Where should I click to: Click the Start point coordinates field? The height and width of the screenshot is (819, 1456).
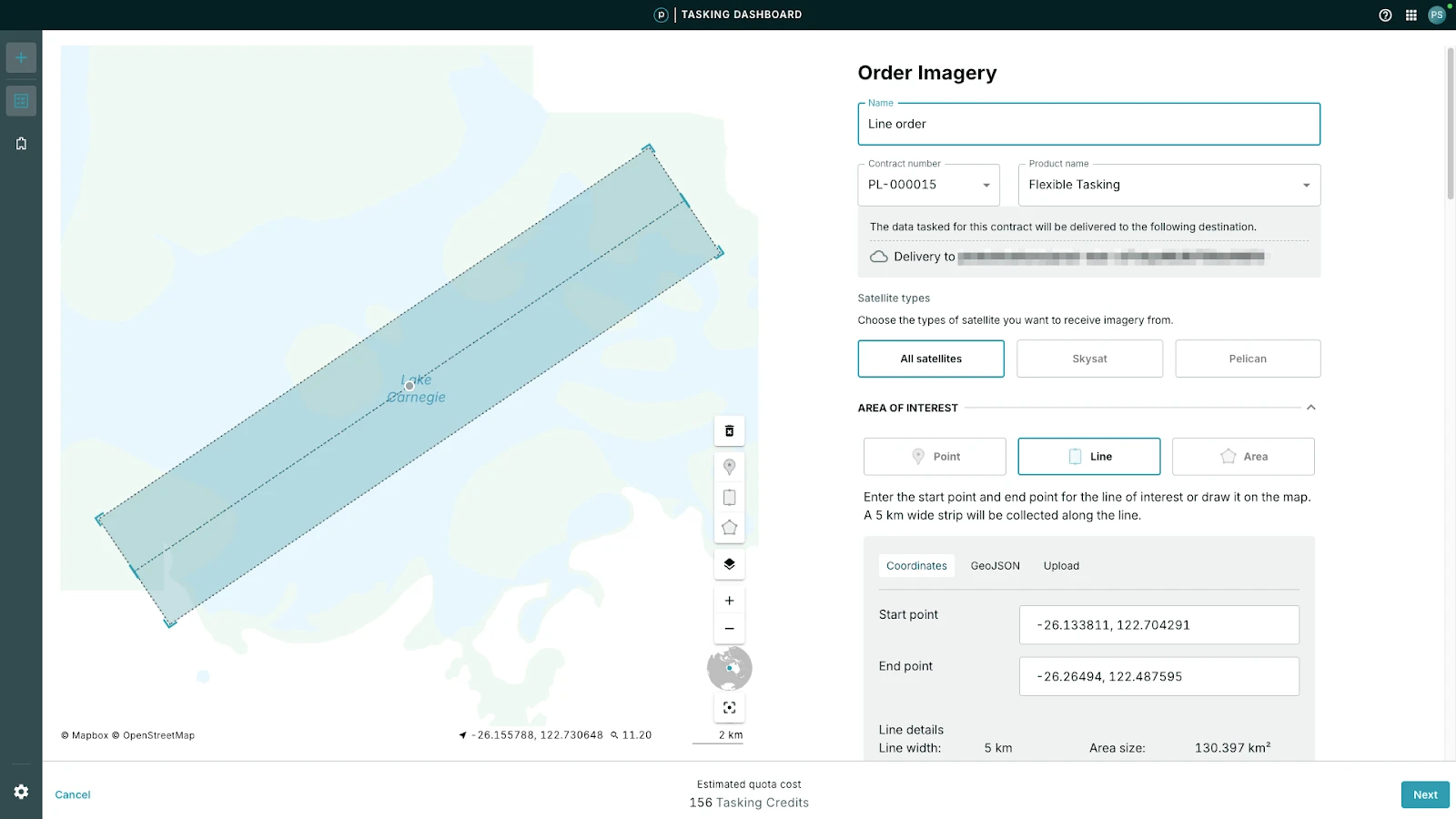tap(1158, 625)
